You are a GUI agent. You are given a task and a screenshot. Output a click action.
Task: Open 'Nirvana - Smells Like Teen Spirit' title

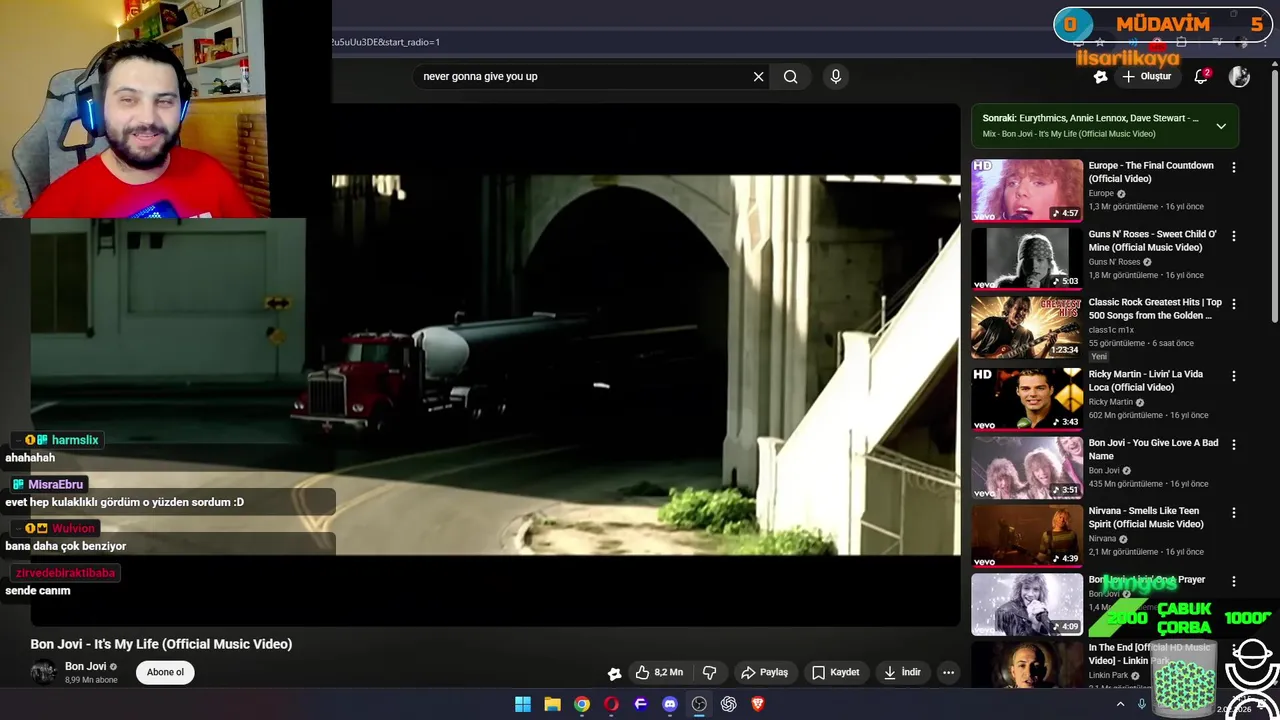click(x=1146, y=517)
